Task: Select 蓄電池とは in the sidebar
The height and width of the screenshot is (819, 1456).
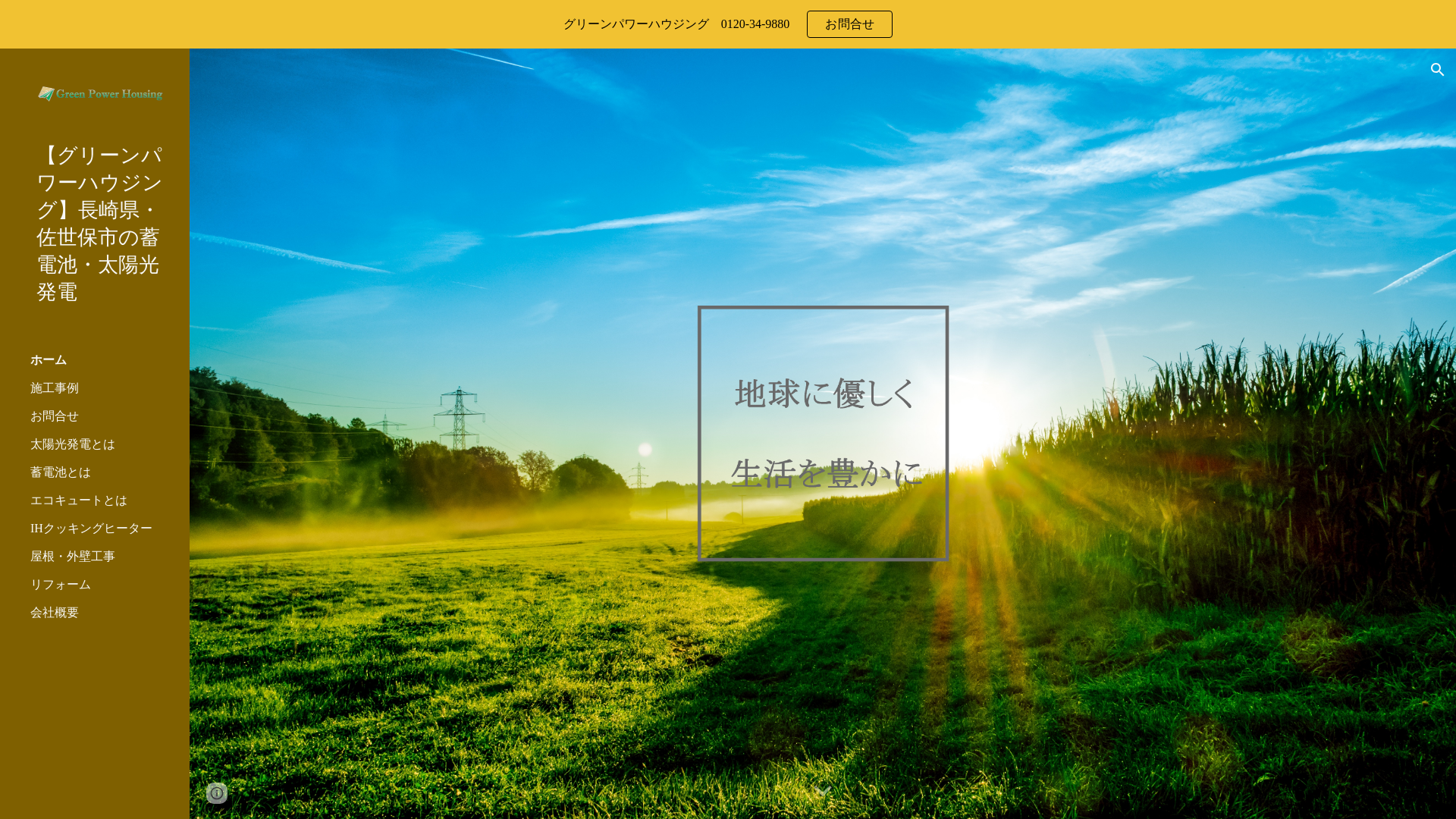Action: tap(61, 472)
